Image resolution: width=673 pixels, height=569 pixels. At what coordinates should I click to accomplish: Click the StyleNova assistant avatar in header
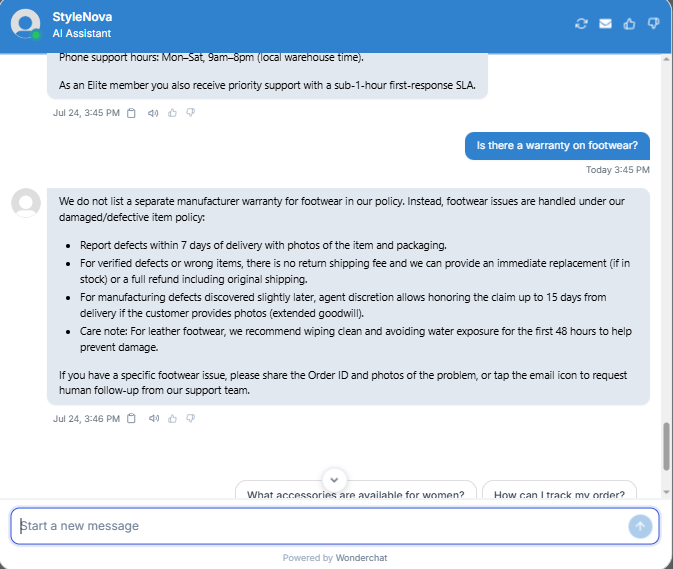click(26, 24)
